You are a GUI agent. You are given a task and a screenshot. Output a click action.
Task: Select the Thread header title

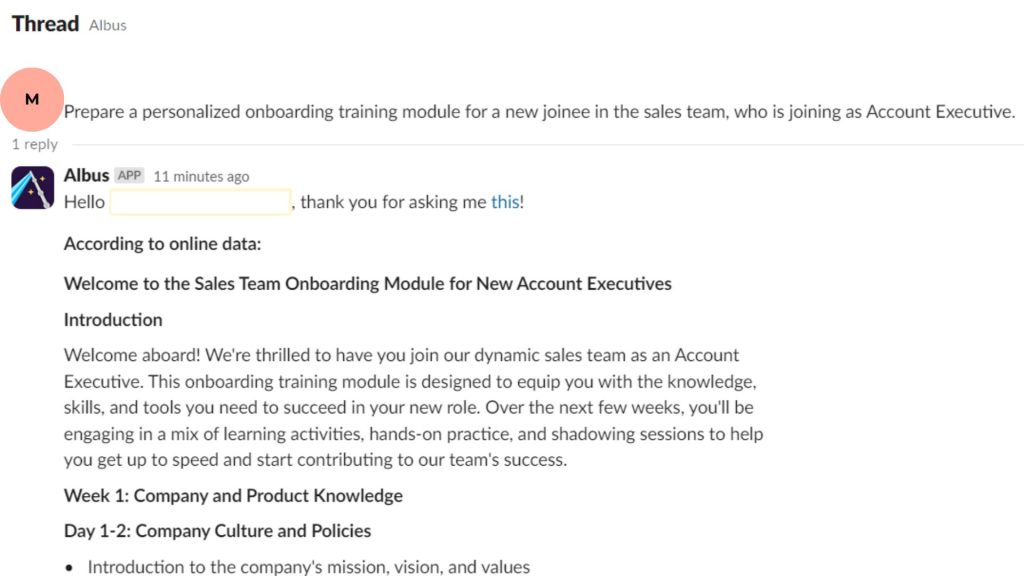coord(45,24)
